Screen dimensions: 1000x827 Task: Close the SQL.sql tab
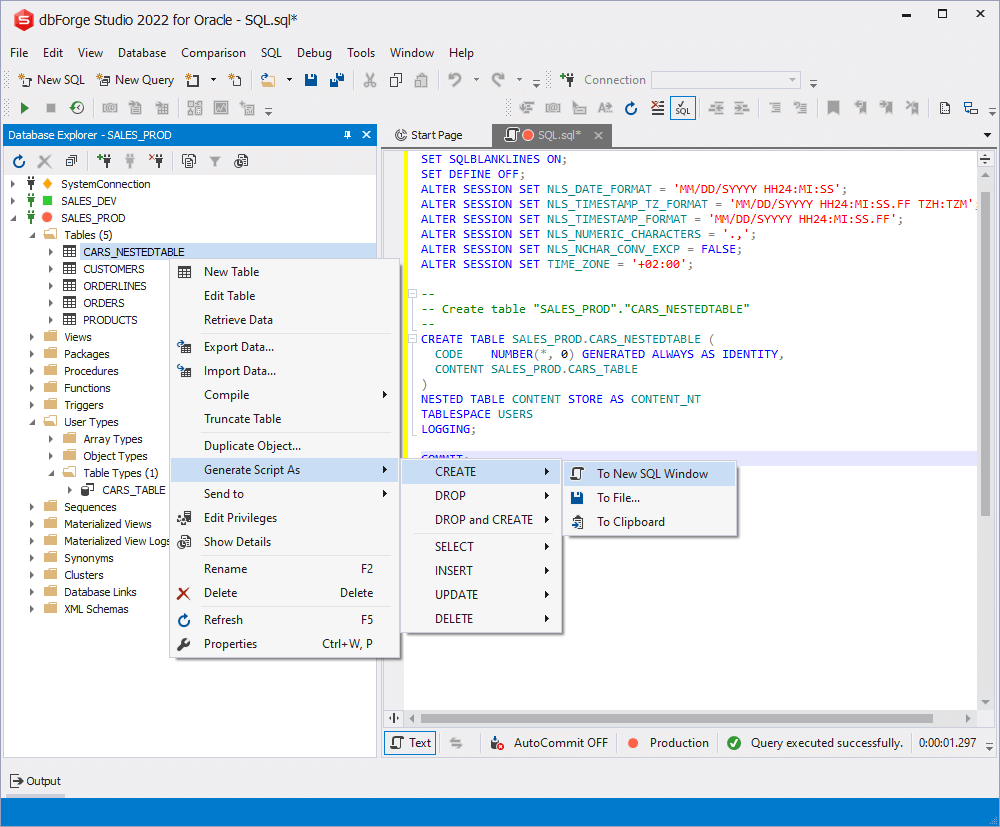click(598, 135)
